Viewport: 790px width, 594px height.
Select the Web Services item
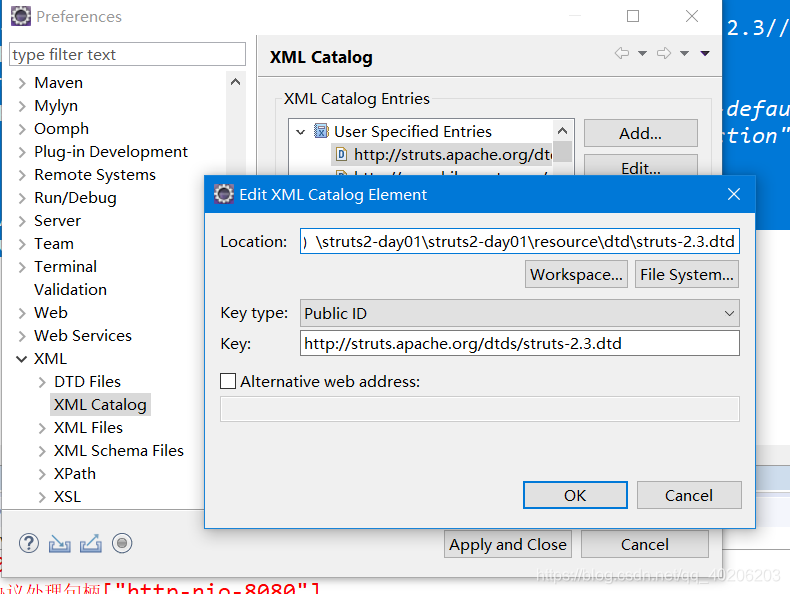tap(83, 336)
